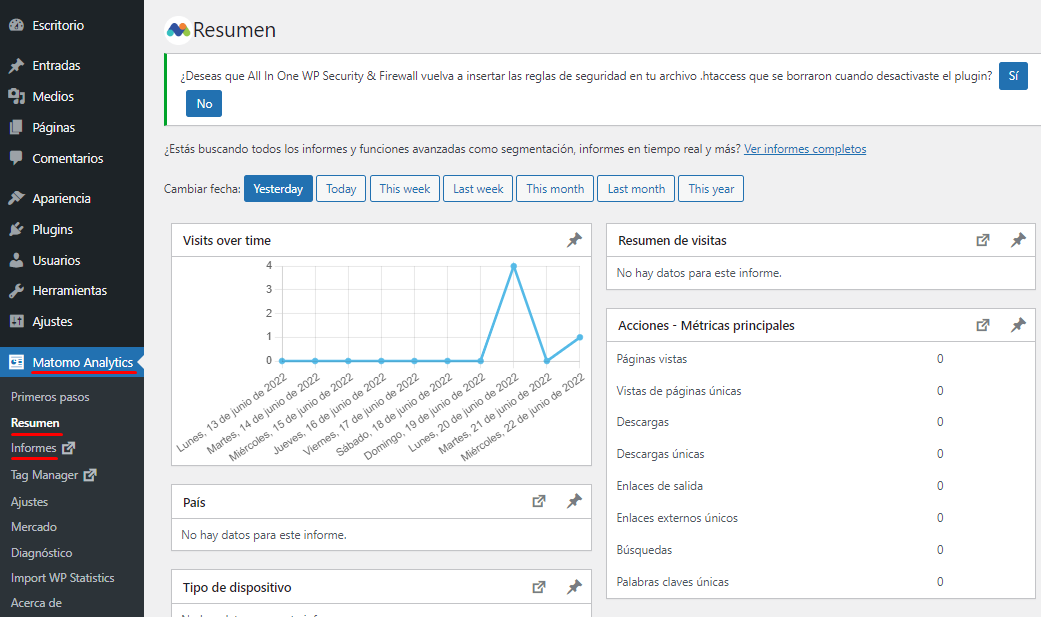Go to Mercado submenu item
This screenshot has width=1041, height=617.
pyautogui.click(x=34, y=527)
